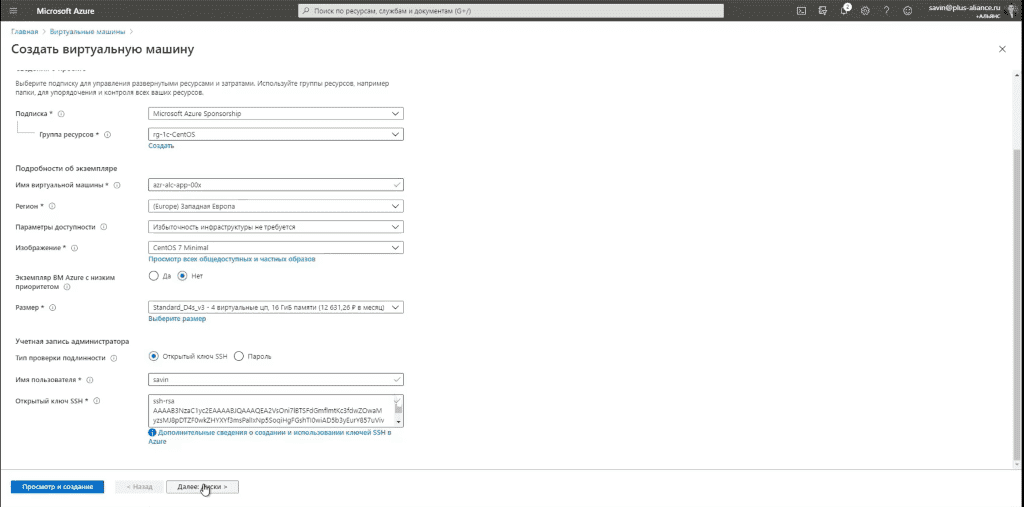Image resolution: width=1024 pixels, height=507 pixels.
Task: Show info tooltip for low-priority VM instance
Action: [x=67, y=286]
